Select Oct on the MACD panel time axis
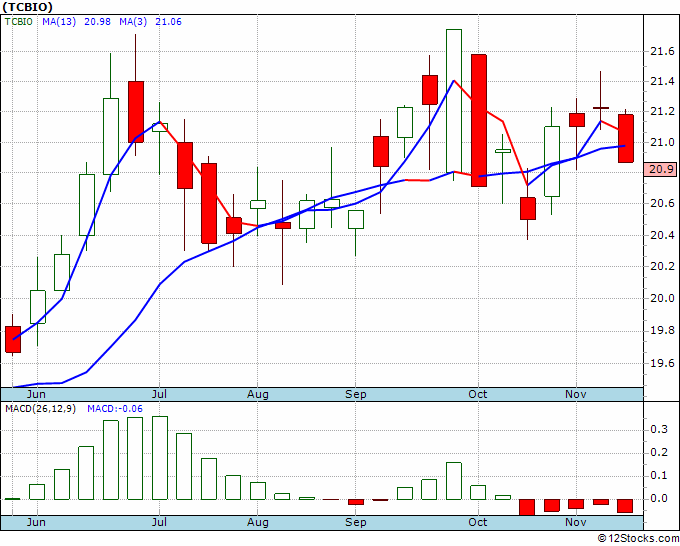Viewport: 680px width, 546px height. [x=477, y=522]
